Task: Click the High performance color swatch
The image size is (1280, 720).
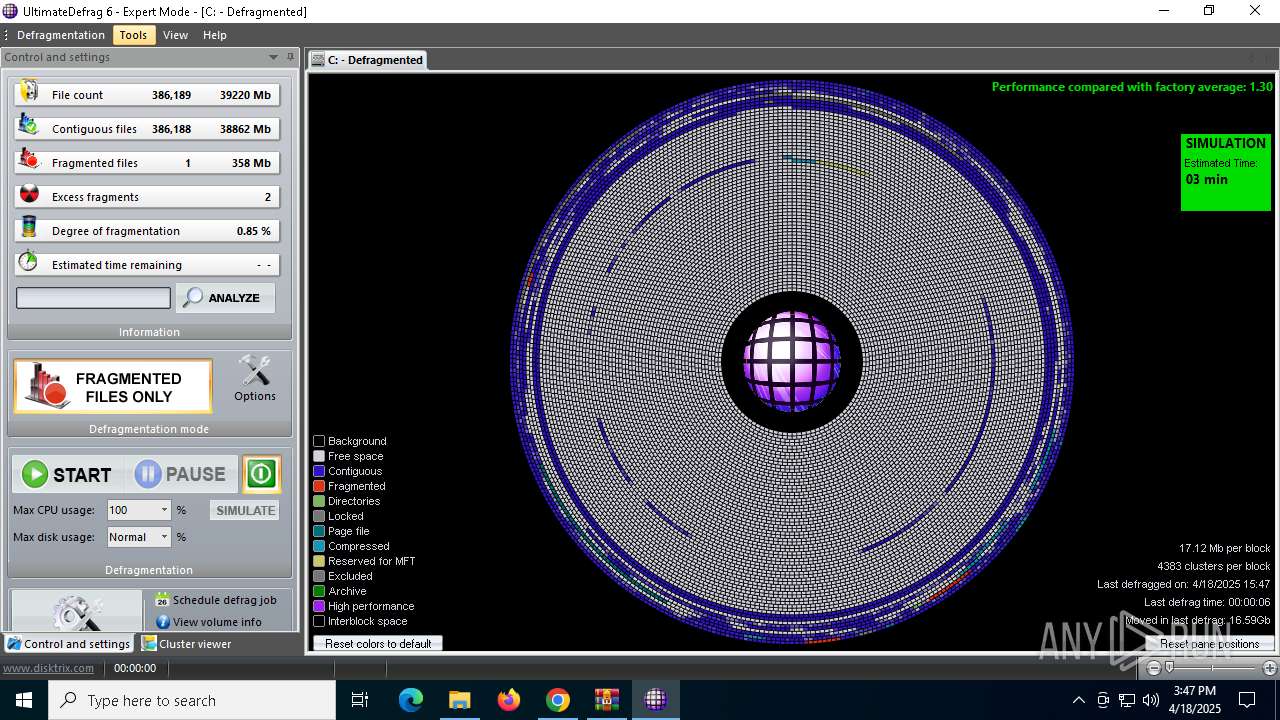Action: click(319, 606)
